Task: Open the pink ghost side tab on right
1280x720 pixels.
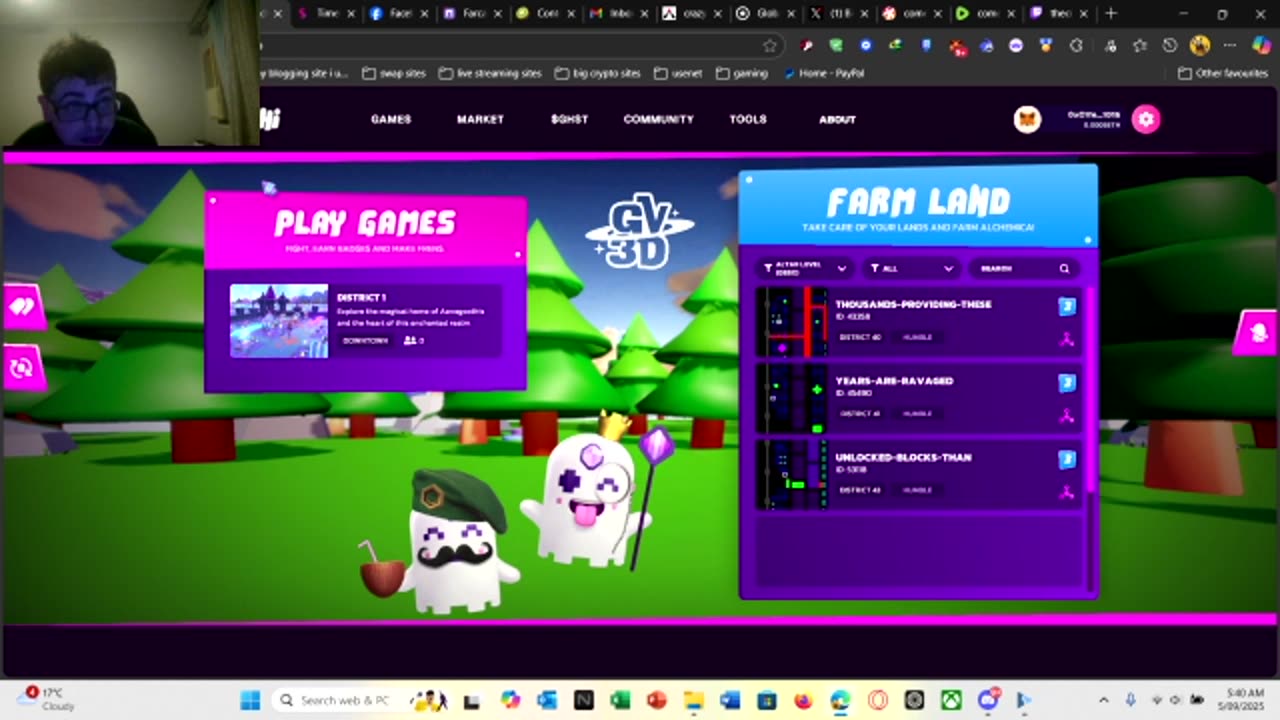Action: (x=1257, y=333)
